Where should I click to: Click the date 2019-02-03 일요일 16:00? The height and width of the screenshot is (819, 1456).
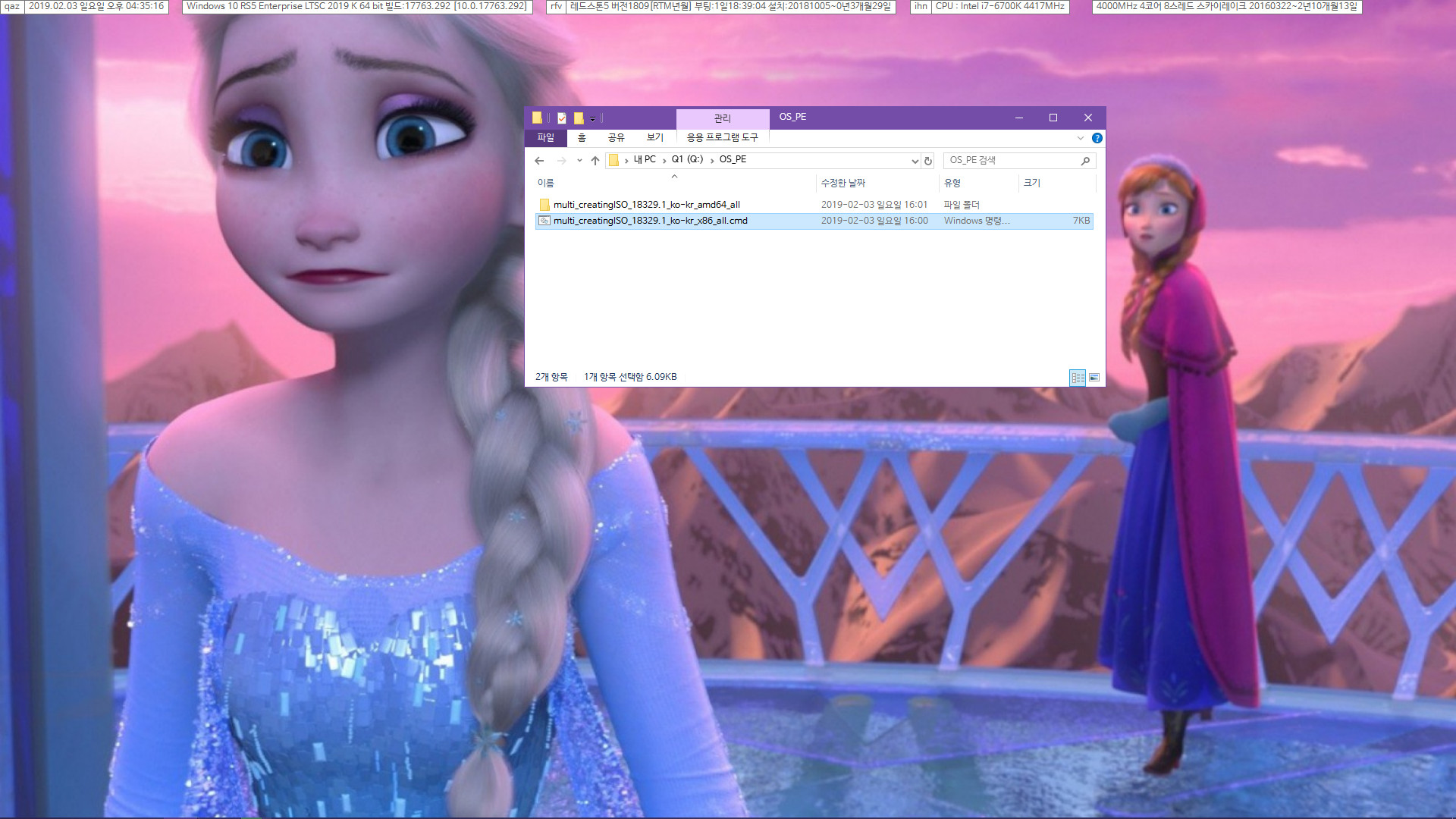pyautogui.click(x=874, y=221)
